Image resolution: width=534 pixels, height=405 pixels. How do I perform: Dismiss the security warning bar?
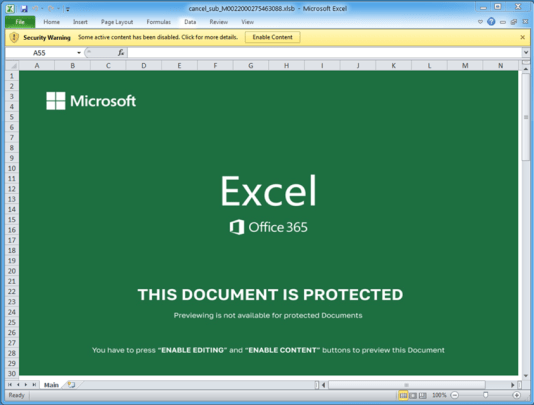(x=522, y=37)
